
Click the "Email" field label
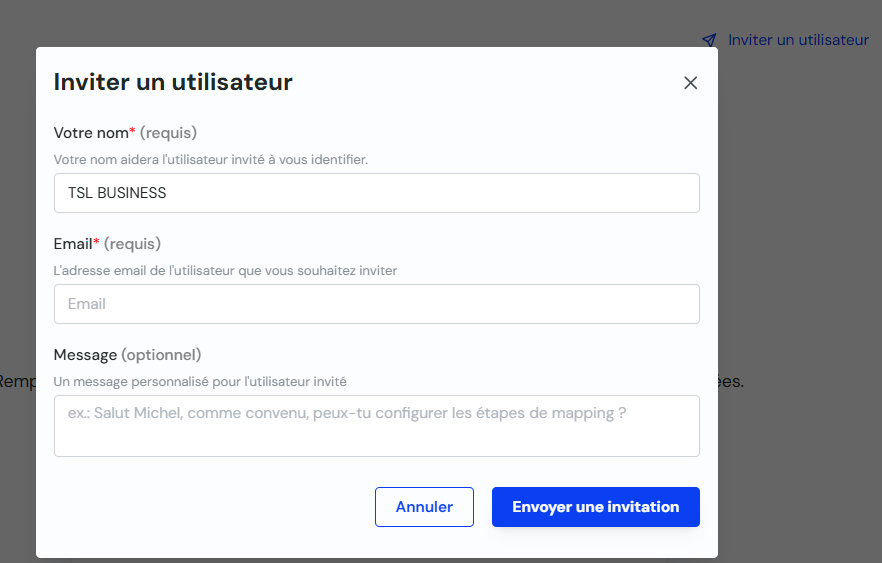point(73,244)
